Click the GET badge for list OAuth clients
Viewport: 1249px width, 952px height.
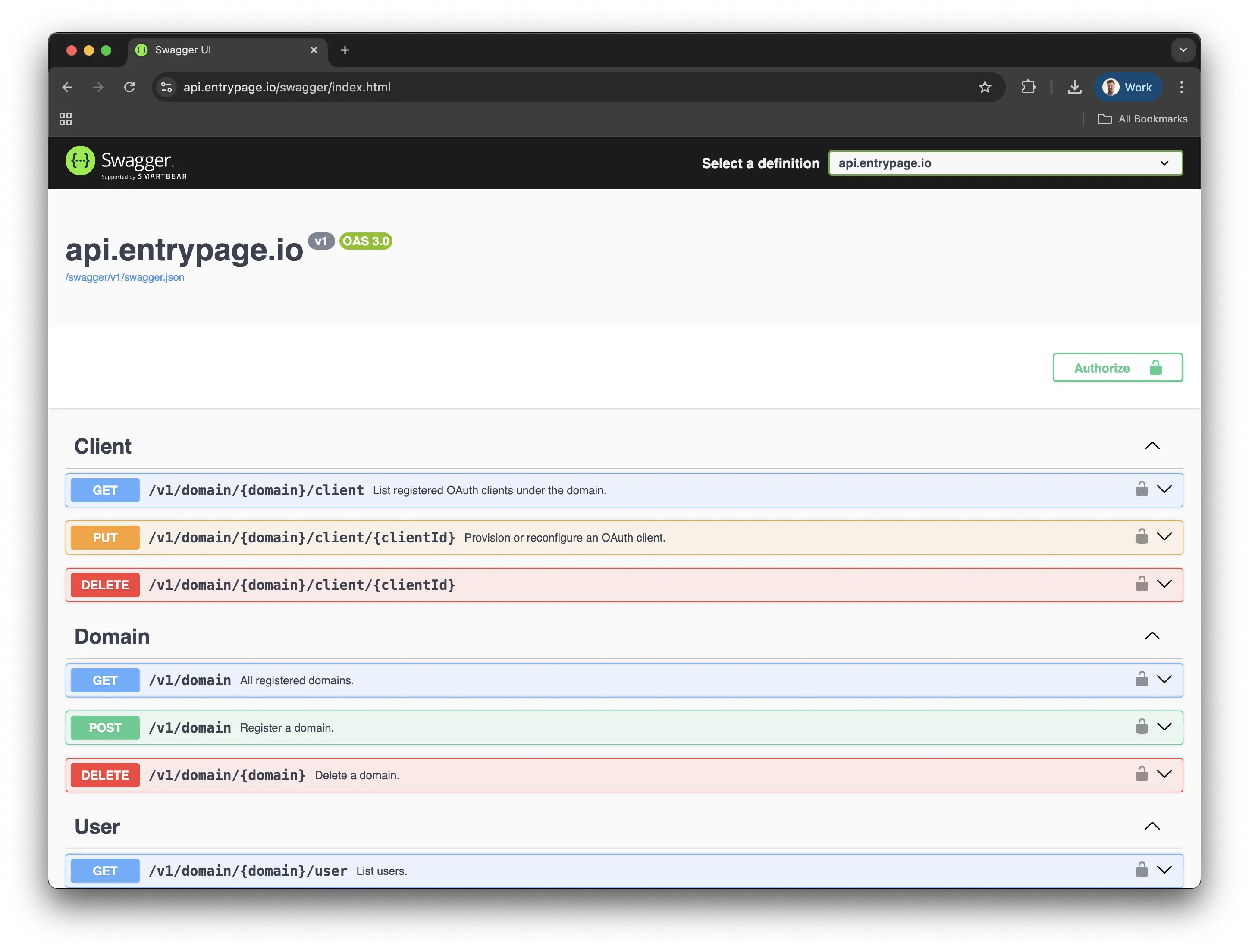pos(105,490)
